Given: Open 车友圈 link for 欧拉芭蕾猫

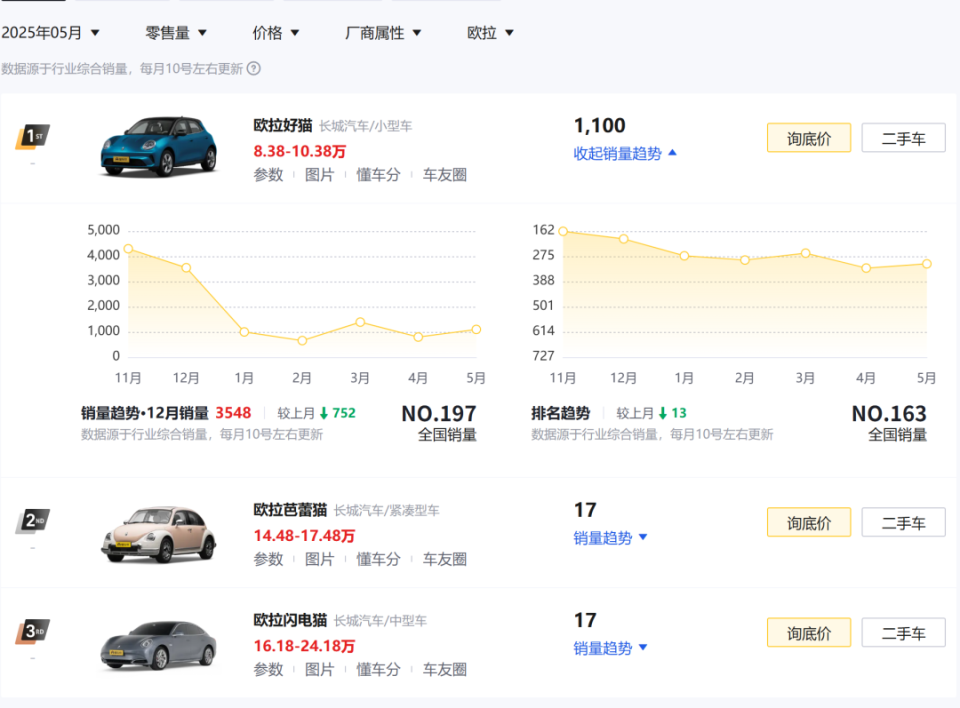Looking at the screenshot, I should [x=444, y=560].
